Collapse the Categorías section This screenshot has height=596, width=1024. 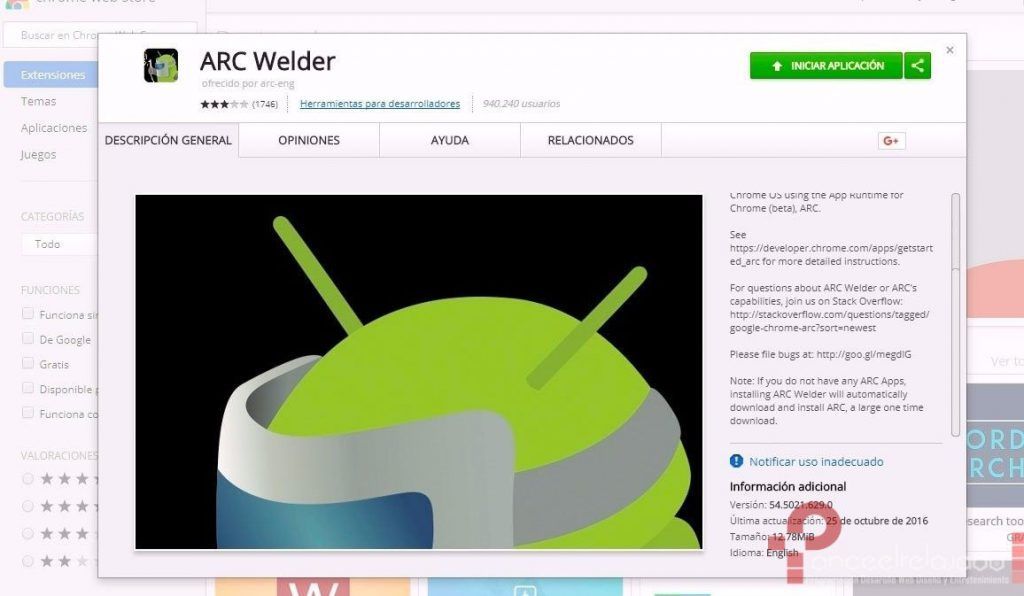point(53,216)
